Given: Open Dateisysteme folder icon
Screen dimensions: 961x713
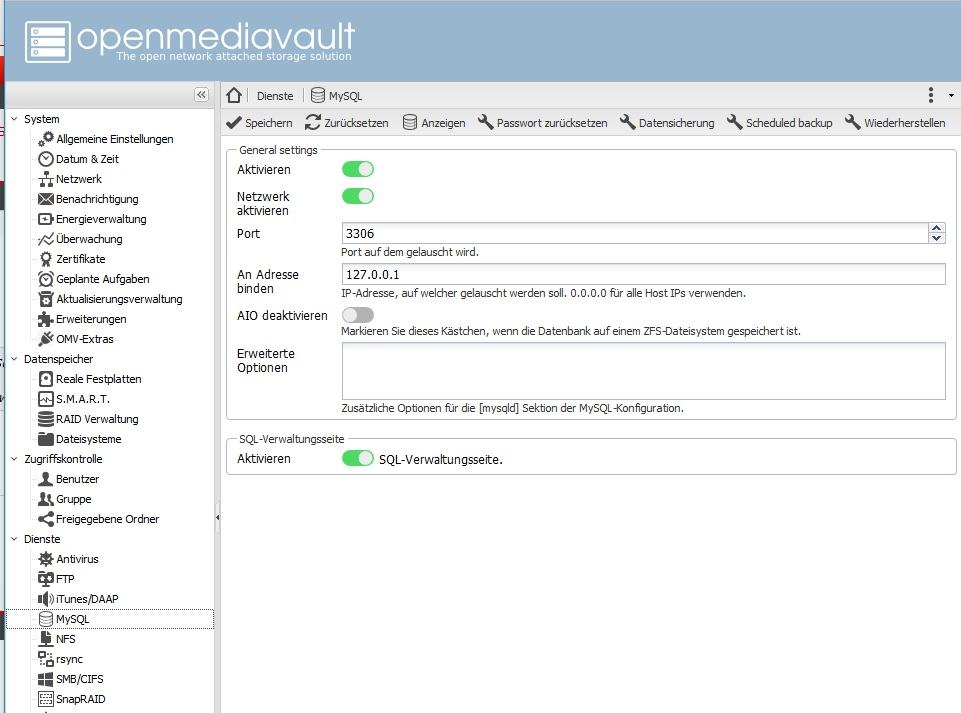Looking at the screenshot, I should tap(46, 440).
